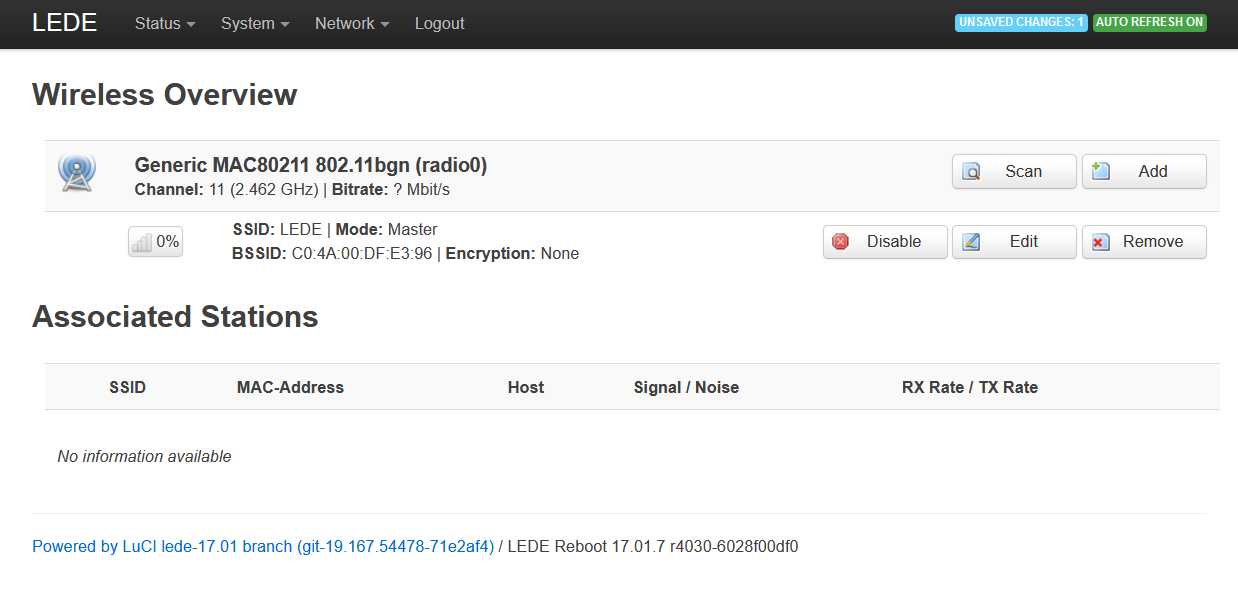Go to the LEDE home brand link
The width and height of the screenshot is (1238, 605).
[65, 23]
